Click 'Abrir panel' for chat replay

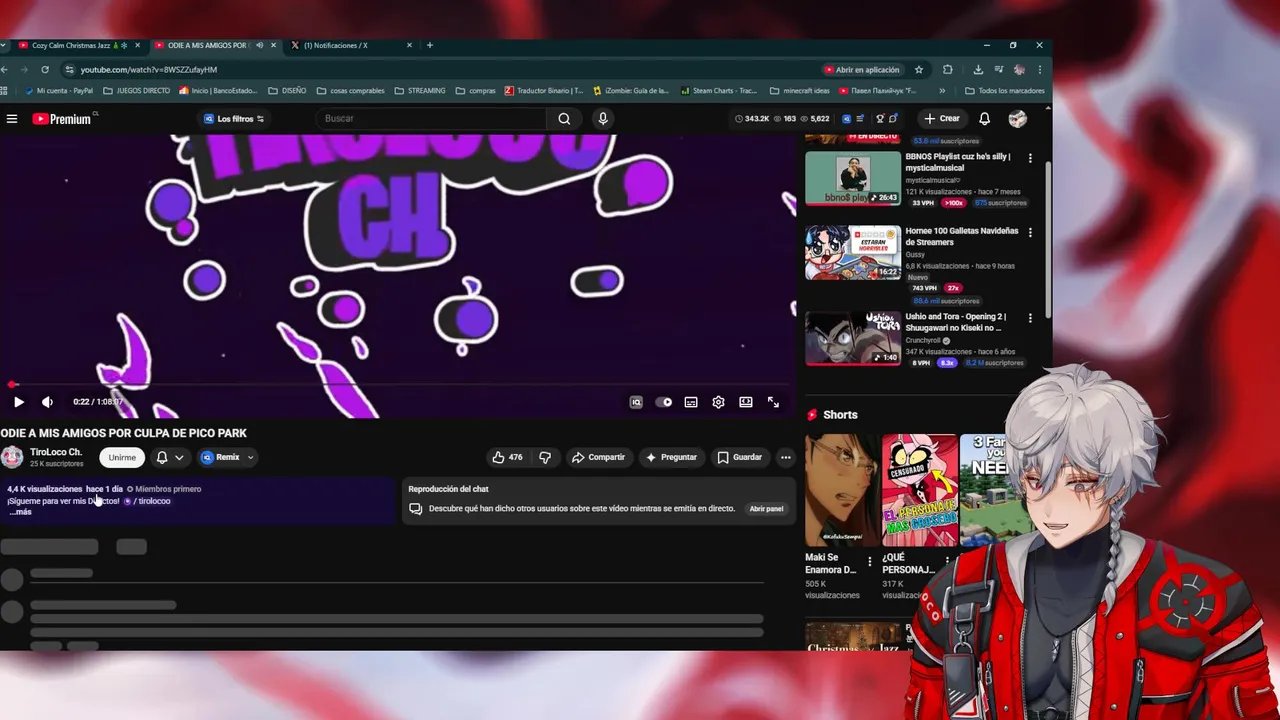[766, 509]
